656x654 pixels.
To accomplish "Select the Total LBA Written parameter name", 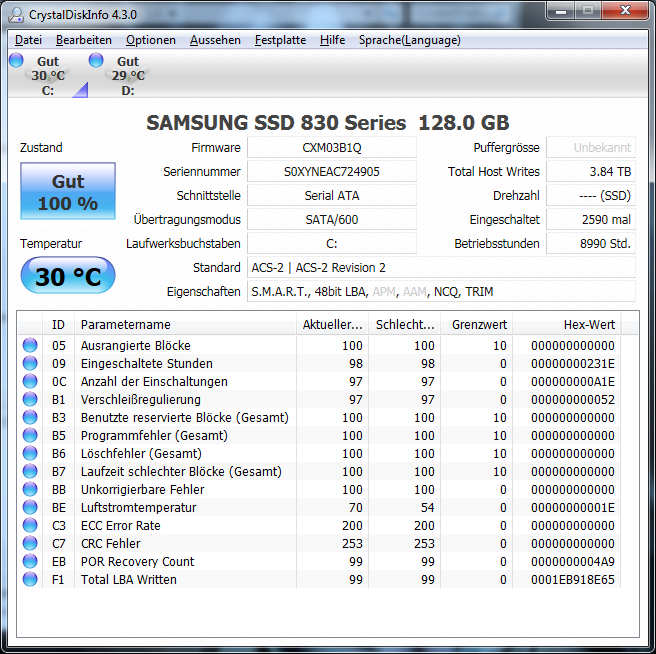I will 128,579.
